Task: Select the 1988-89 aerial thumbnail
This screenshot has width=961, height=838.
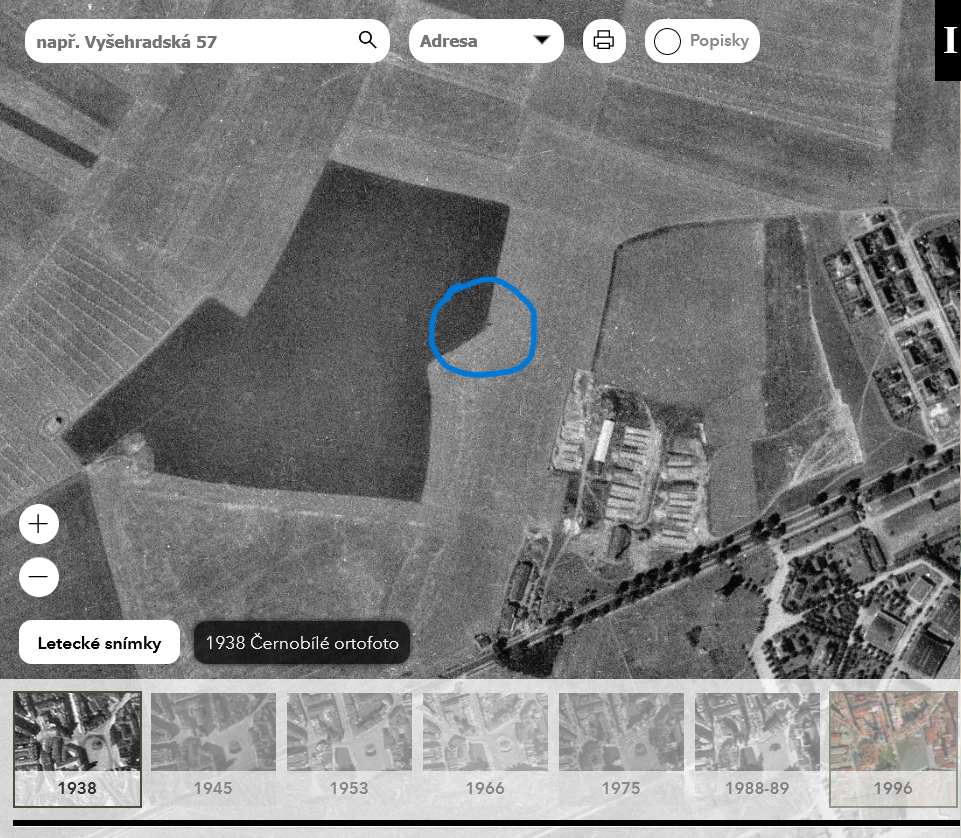Action: 758,748
